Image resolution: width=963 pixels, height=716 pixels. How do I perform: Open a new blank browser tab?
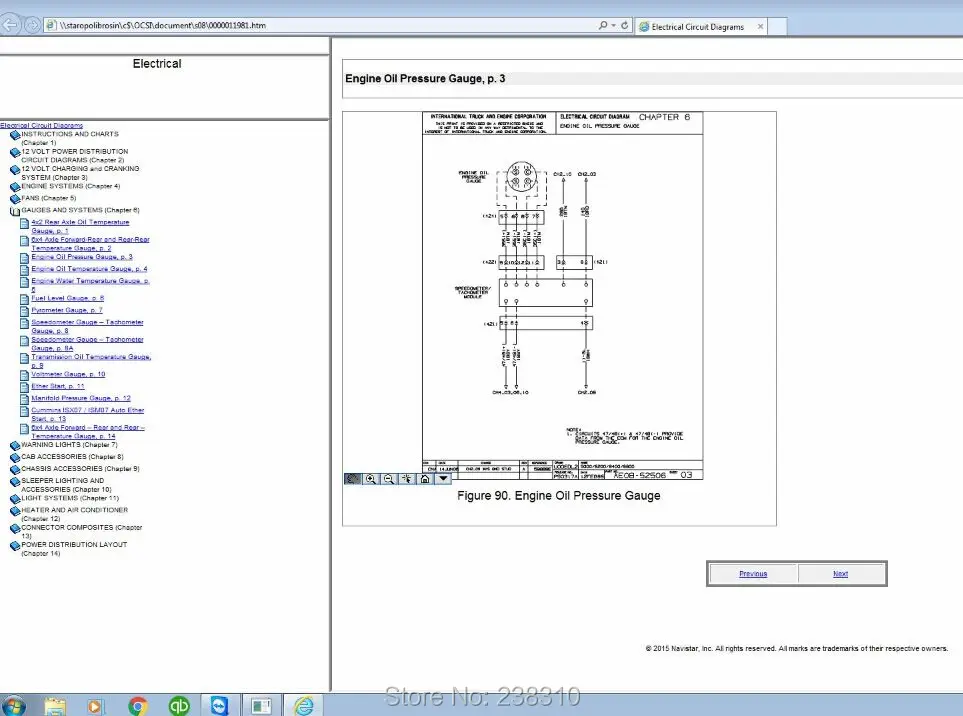tap(778, 26)
